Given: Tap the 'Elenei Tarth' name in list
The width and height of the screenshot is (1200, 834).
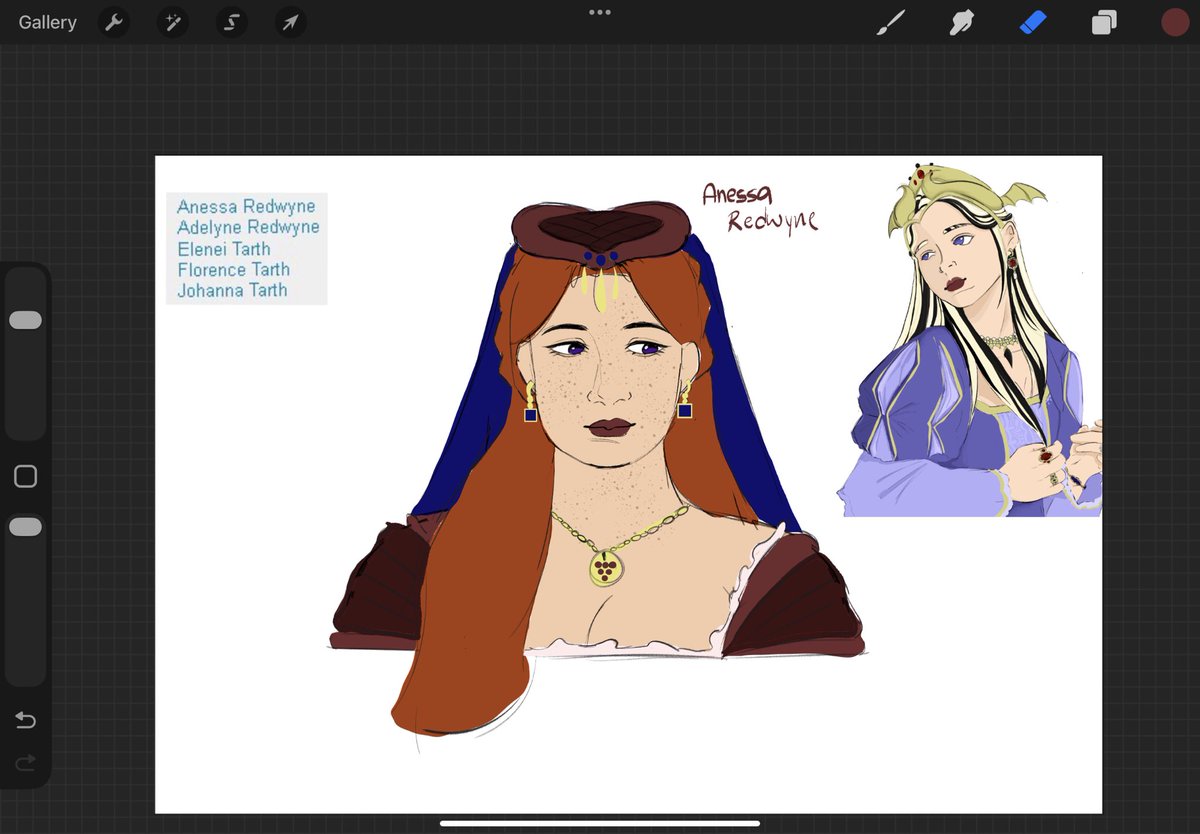Looking at the screenshot, I should click(x=224, y=249).
